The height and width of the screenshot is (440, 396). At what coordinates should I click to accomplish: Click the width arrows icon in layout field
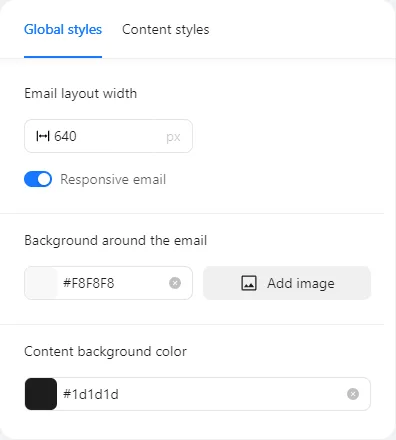pos(43,136)
